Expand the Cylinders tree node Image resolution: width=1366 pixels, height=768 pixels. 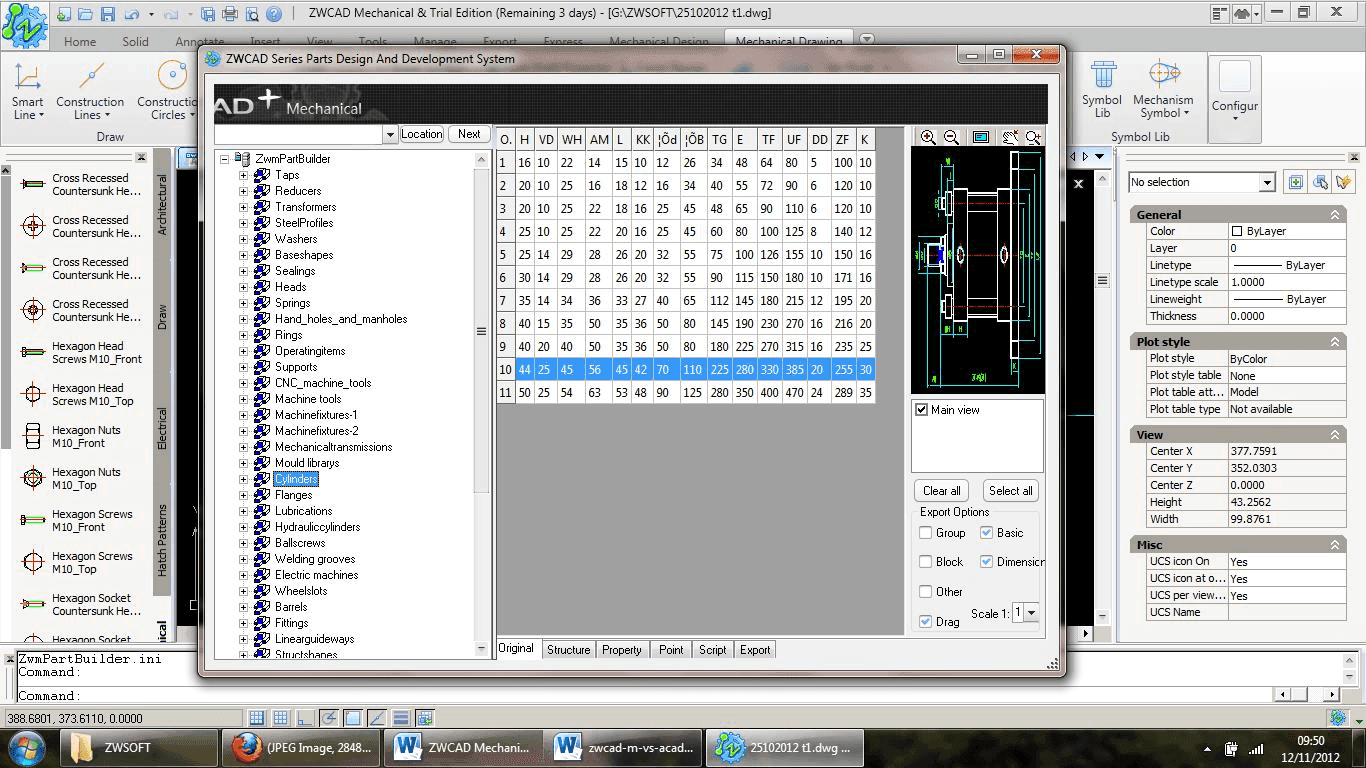pyautogui.click(x=243, y=479)
